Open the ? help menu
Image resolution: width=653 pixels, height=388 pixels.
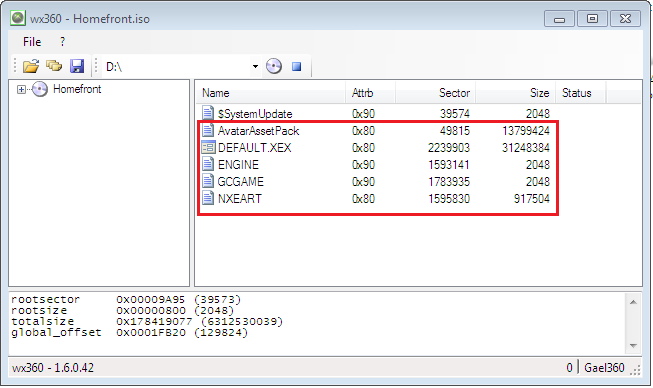62,42
